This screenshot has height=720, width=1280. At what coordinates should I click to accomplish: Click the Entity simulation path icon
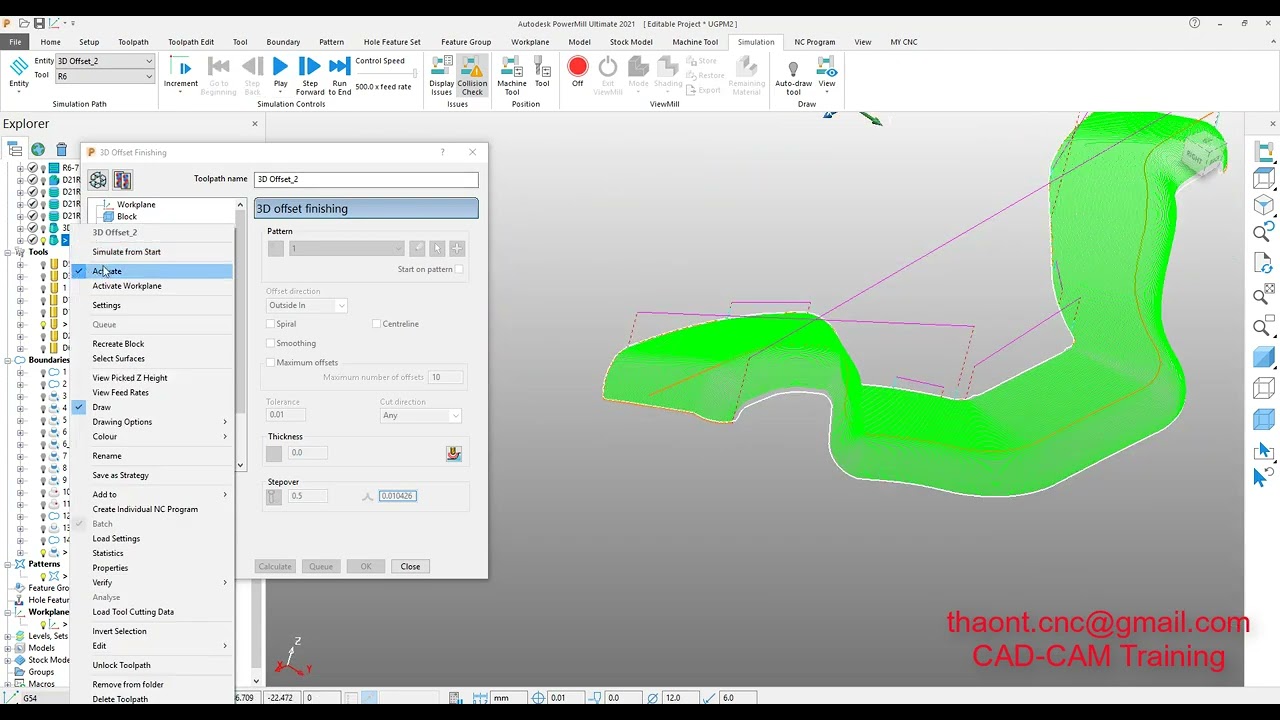[x=19, y=68]
